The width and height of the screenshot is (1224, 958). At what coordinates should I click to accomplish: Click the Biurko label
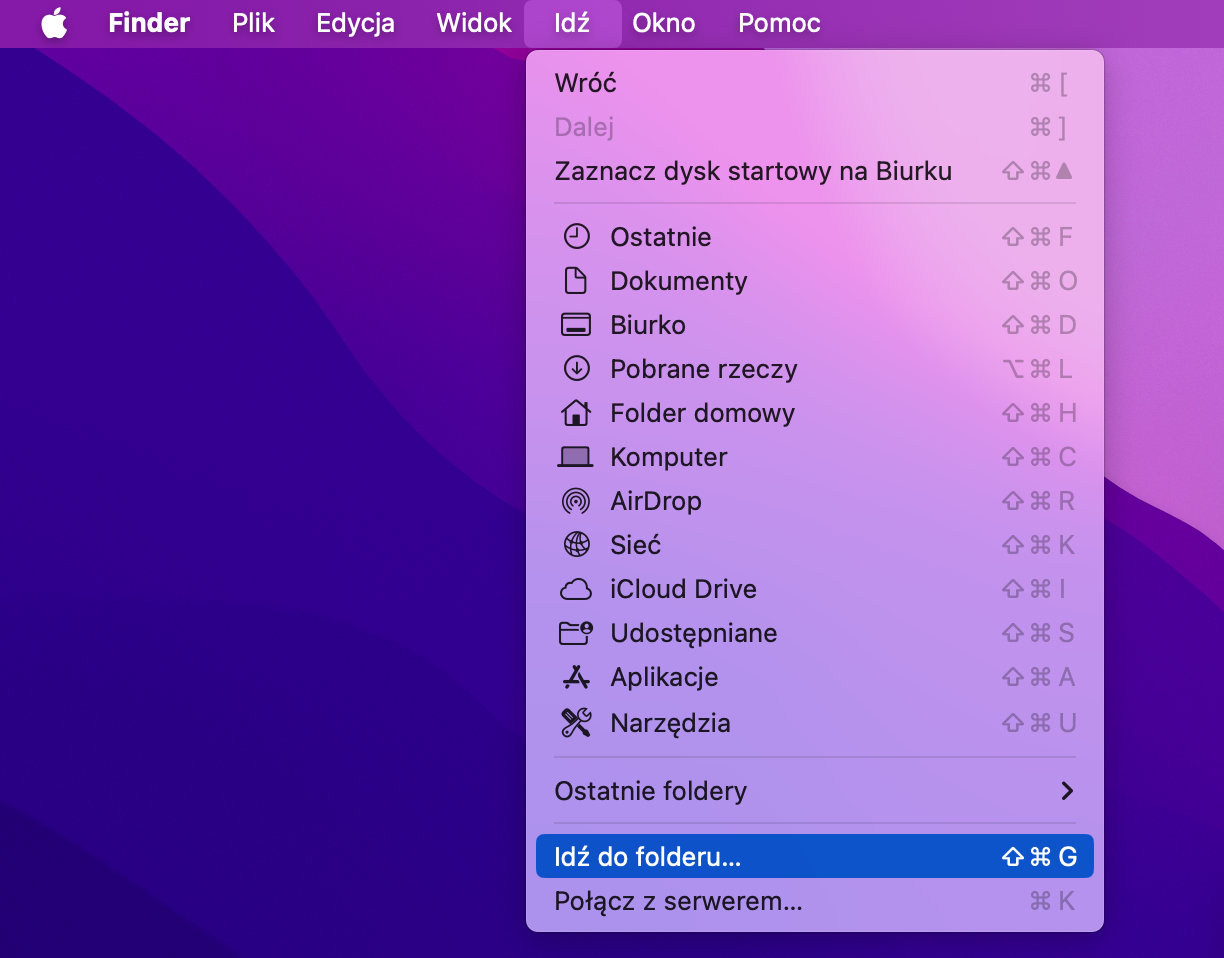(x=648, y=325)
